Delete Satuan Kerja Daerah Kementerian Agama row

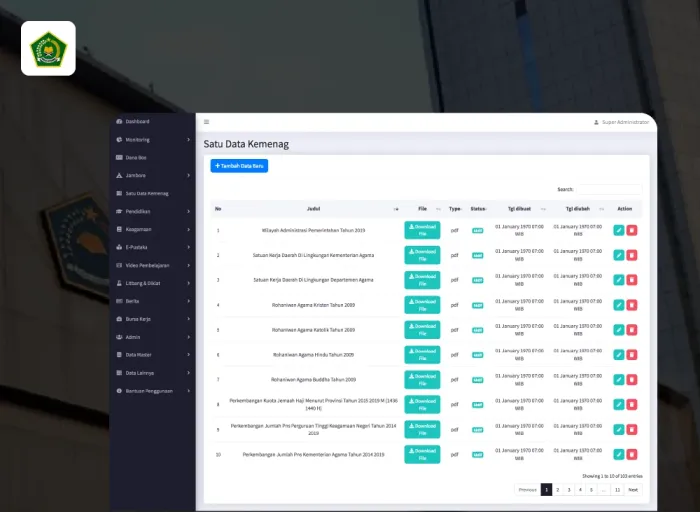coord(631,255)
